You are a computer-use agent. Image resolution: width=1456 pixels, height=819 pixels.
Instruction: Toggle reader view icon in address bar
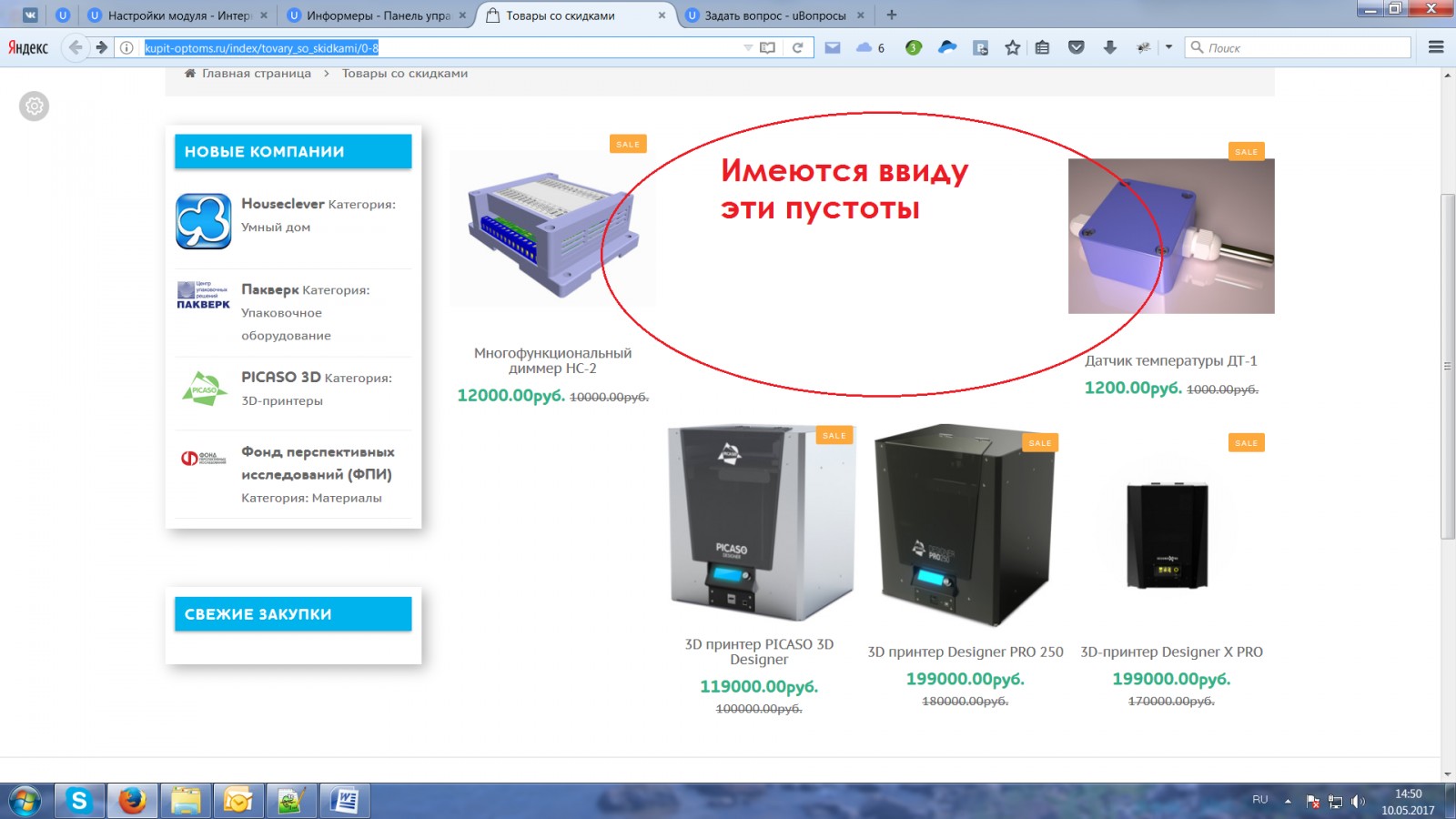pos(767,47)
